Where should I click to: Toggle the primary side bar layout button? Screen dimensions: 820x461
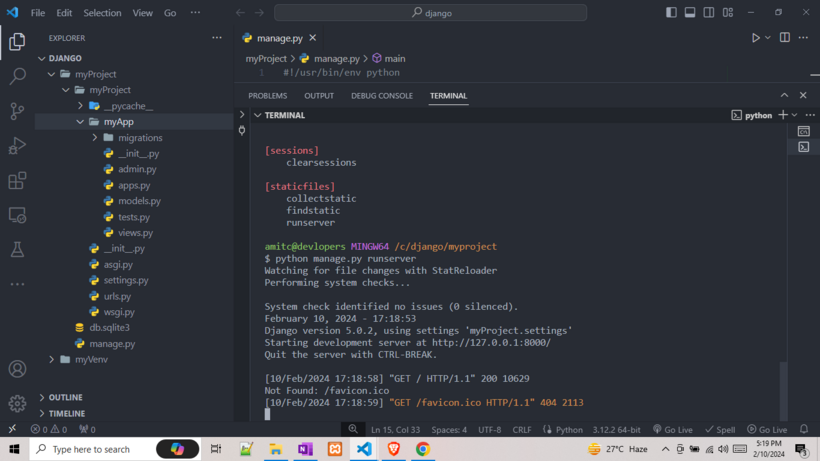tap(671, 13)
